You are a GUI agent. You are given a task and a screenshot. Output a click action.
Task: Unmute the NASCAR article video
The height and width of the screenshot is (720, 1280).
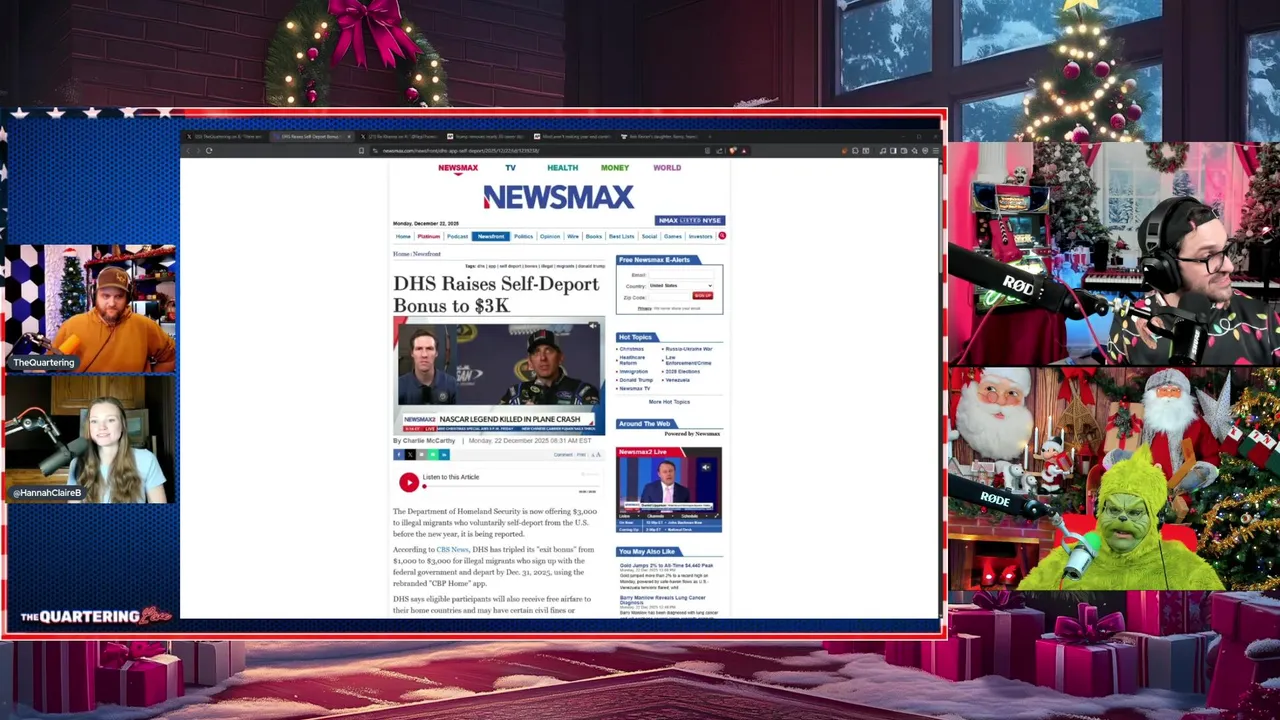[593, 326]
